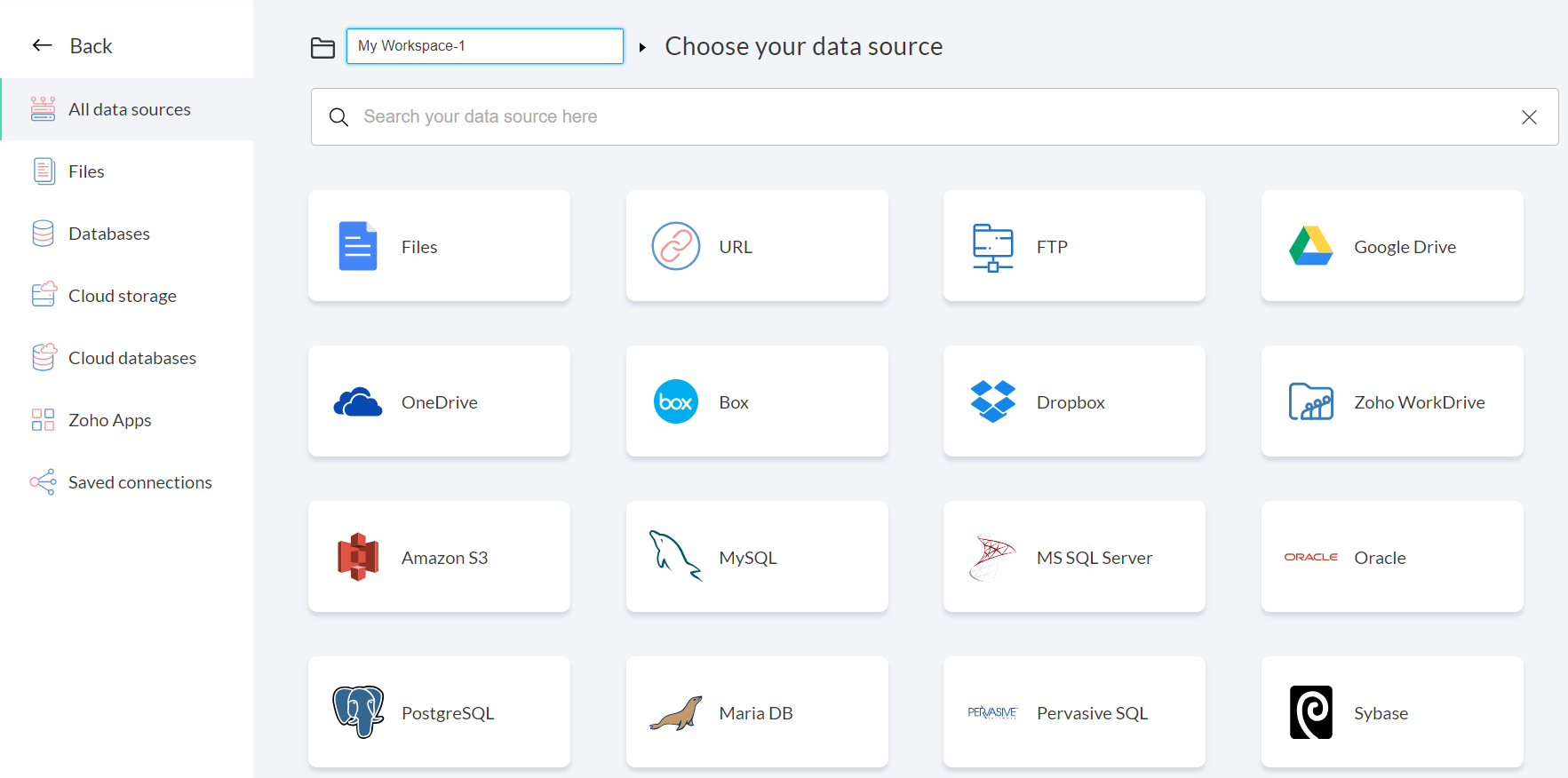Click the Zoho Apps grid icon
Screen dimensions: 1568x778
(43, 420)
